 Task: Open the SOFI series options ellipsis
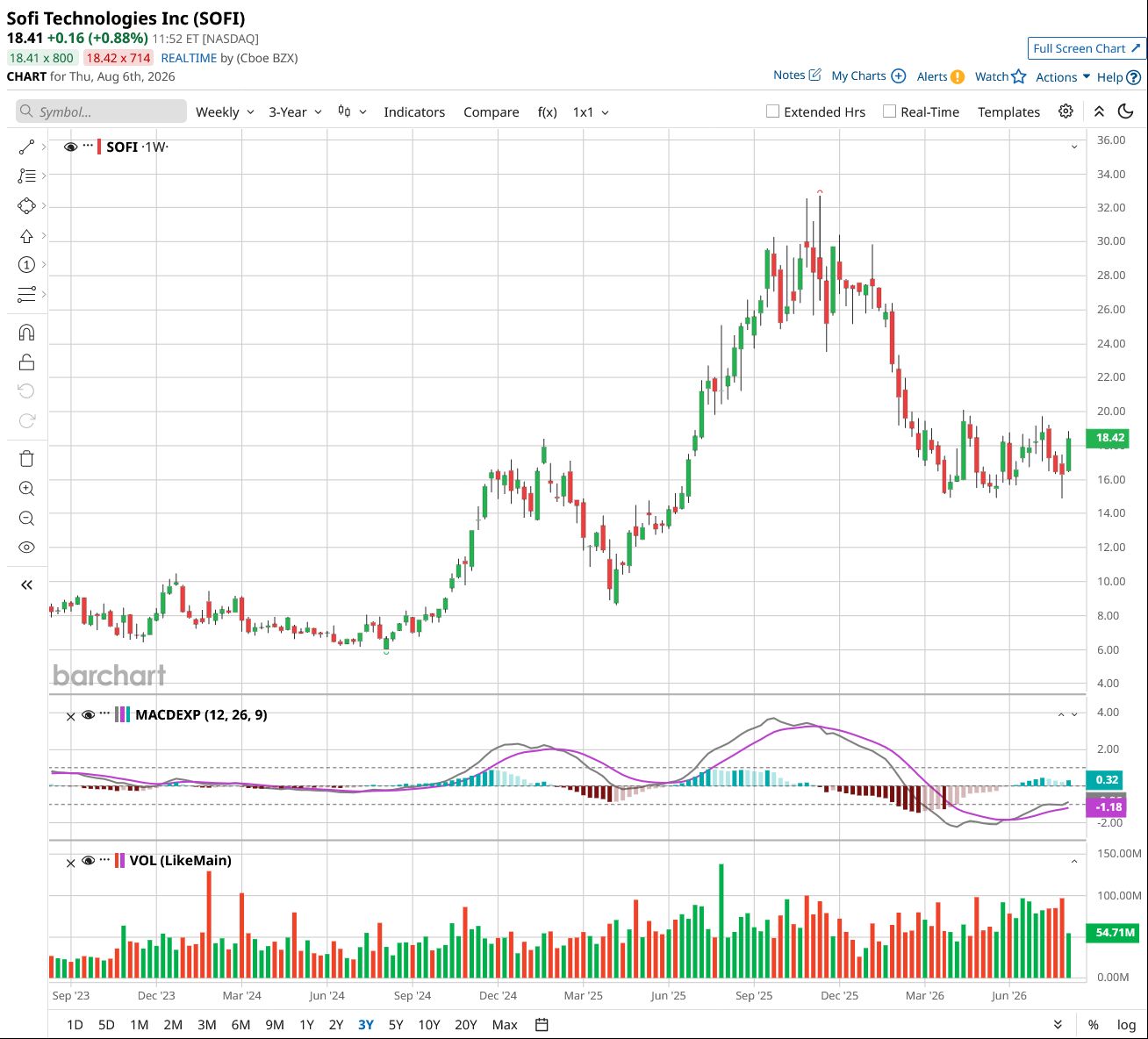88,146
